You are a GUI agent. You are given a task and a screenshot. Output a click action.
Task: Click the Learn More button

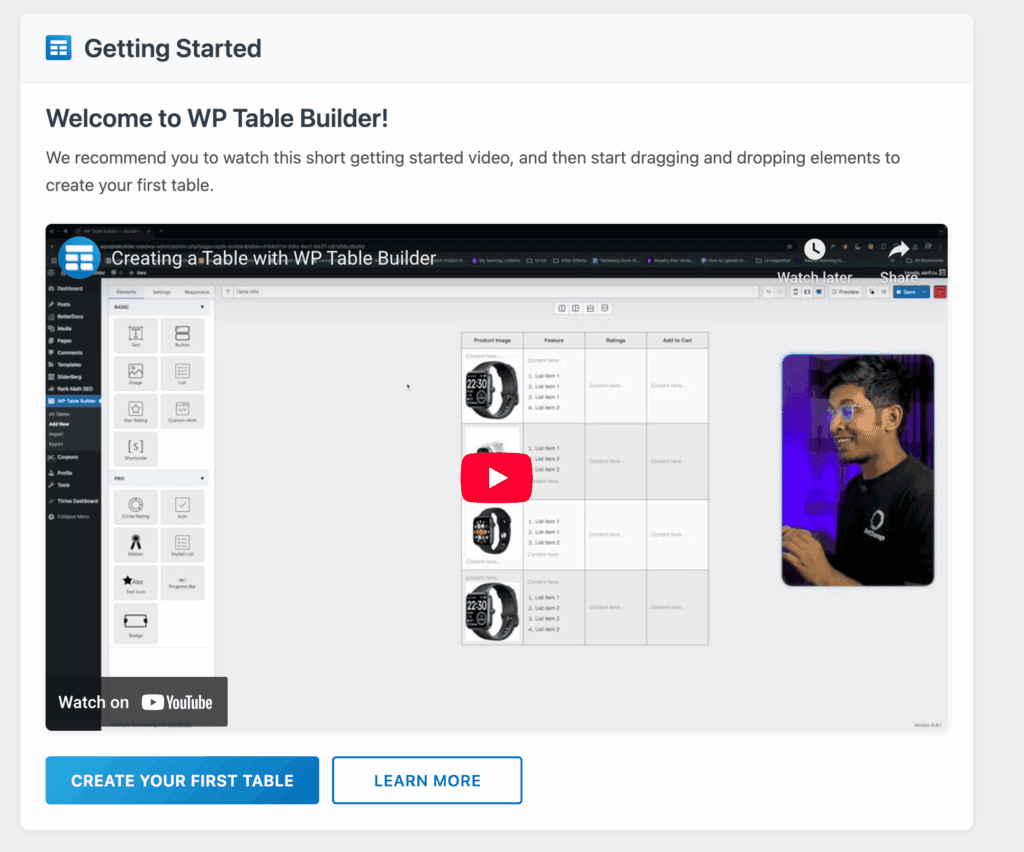[427, 780]
